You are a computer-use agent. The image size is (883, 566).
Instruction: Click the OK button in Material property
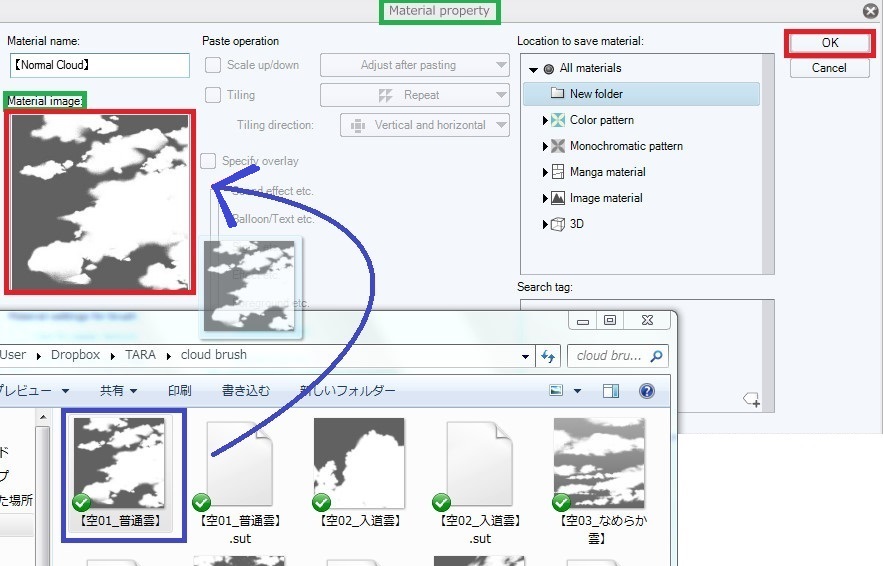(830, 43)
